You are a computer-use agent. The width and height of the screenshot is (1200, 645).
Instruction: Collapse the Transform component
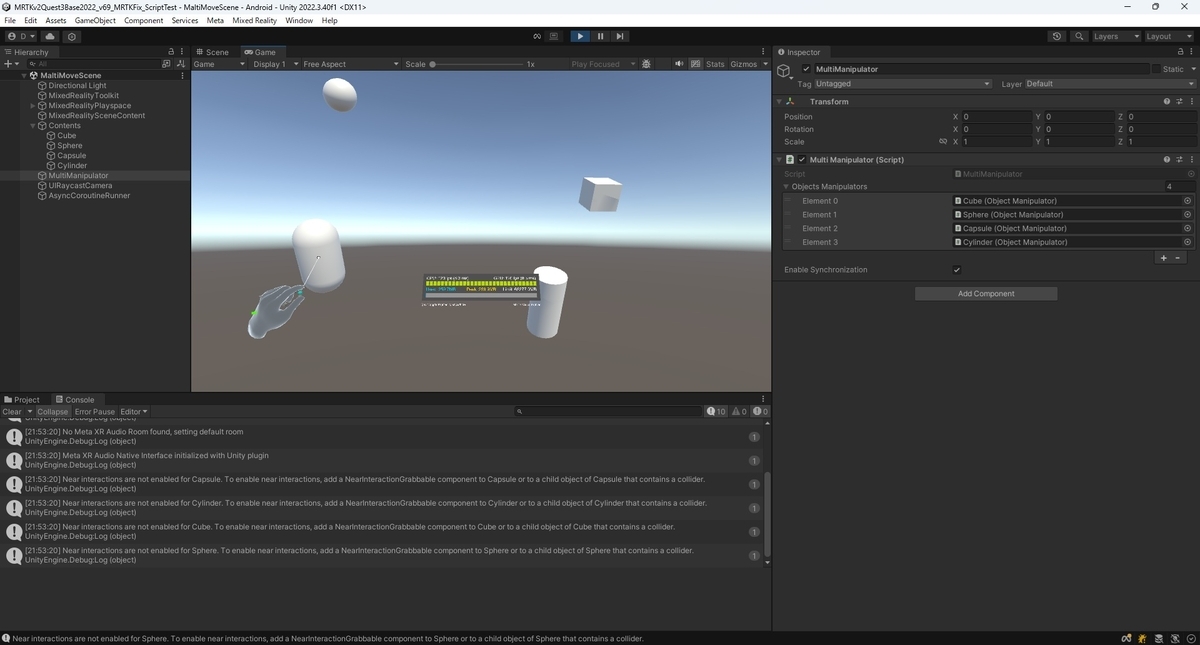point(778,101)
